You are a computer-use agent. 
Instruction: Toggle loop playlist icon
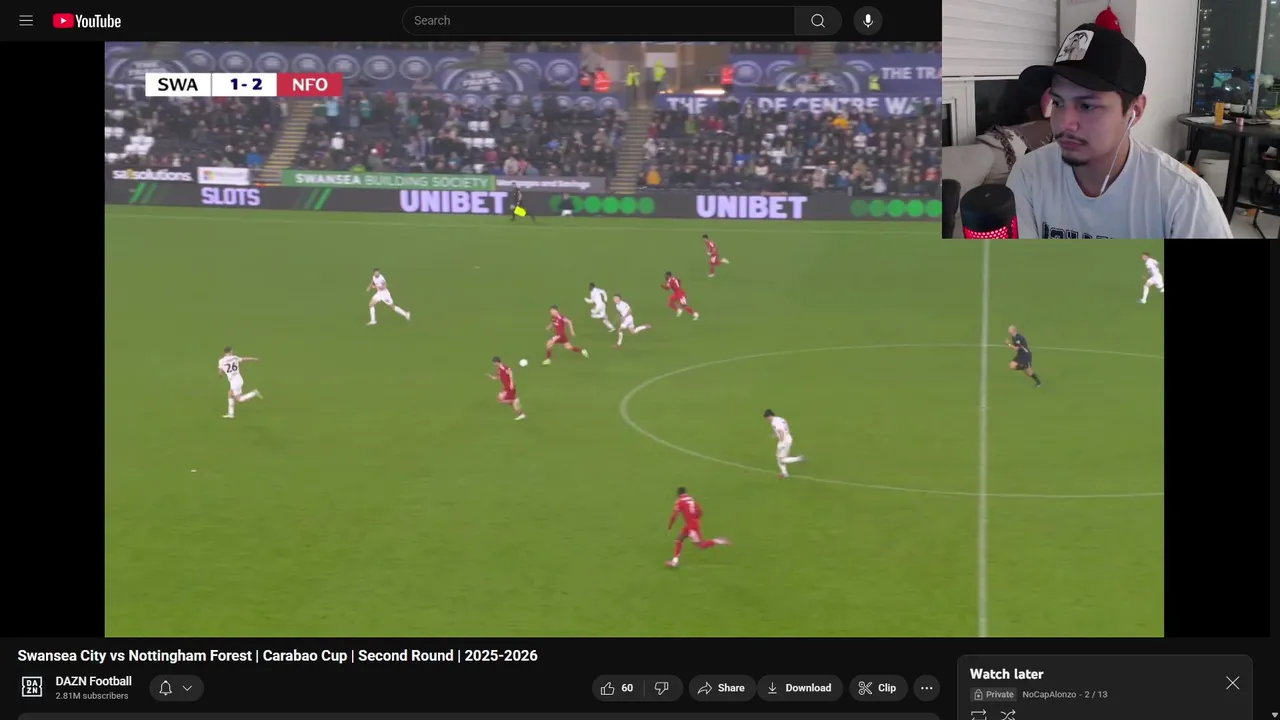978,715
